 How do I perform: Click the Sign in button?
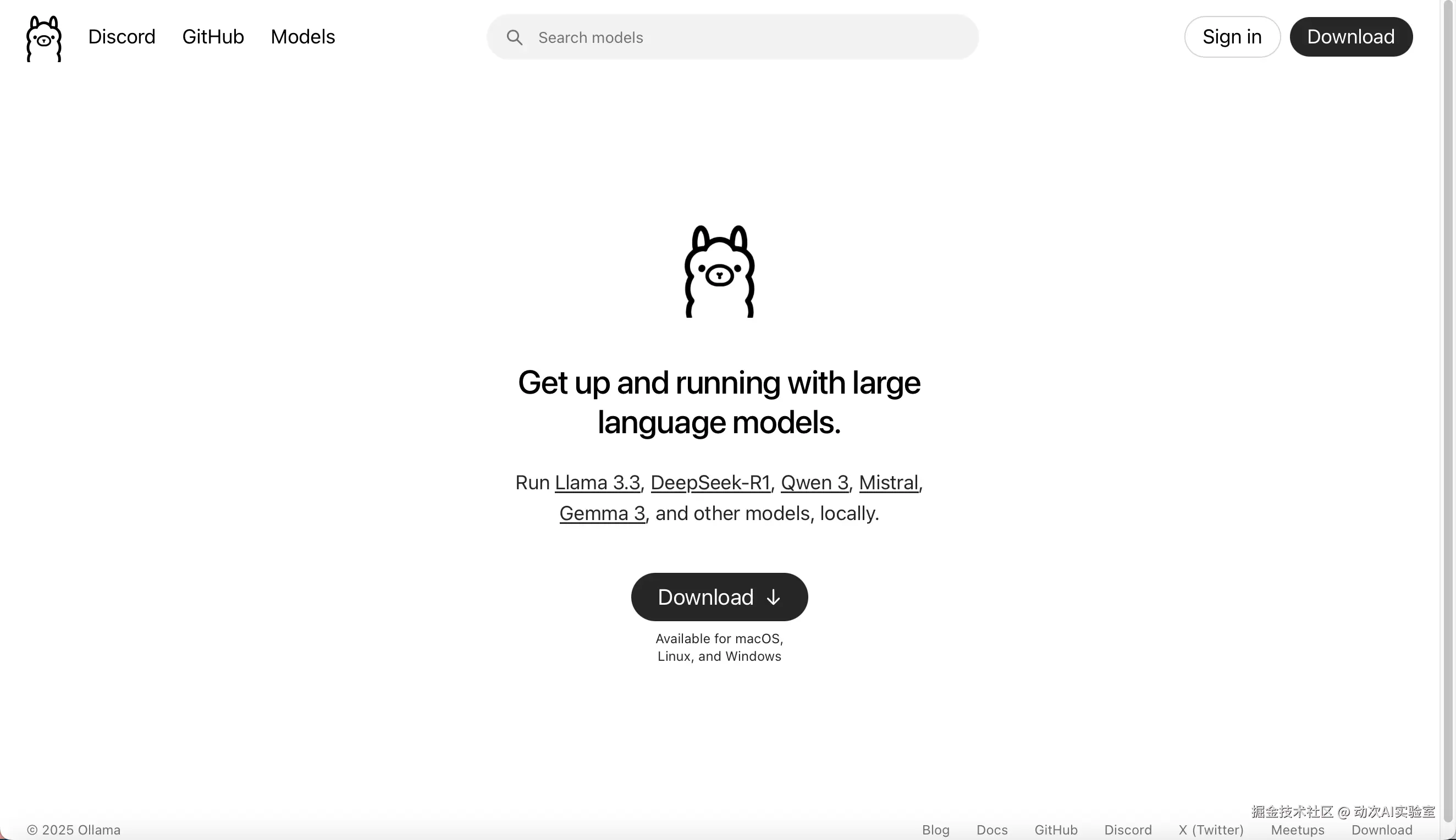pos(1232,37)
